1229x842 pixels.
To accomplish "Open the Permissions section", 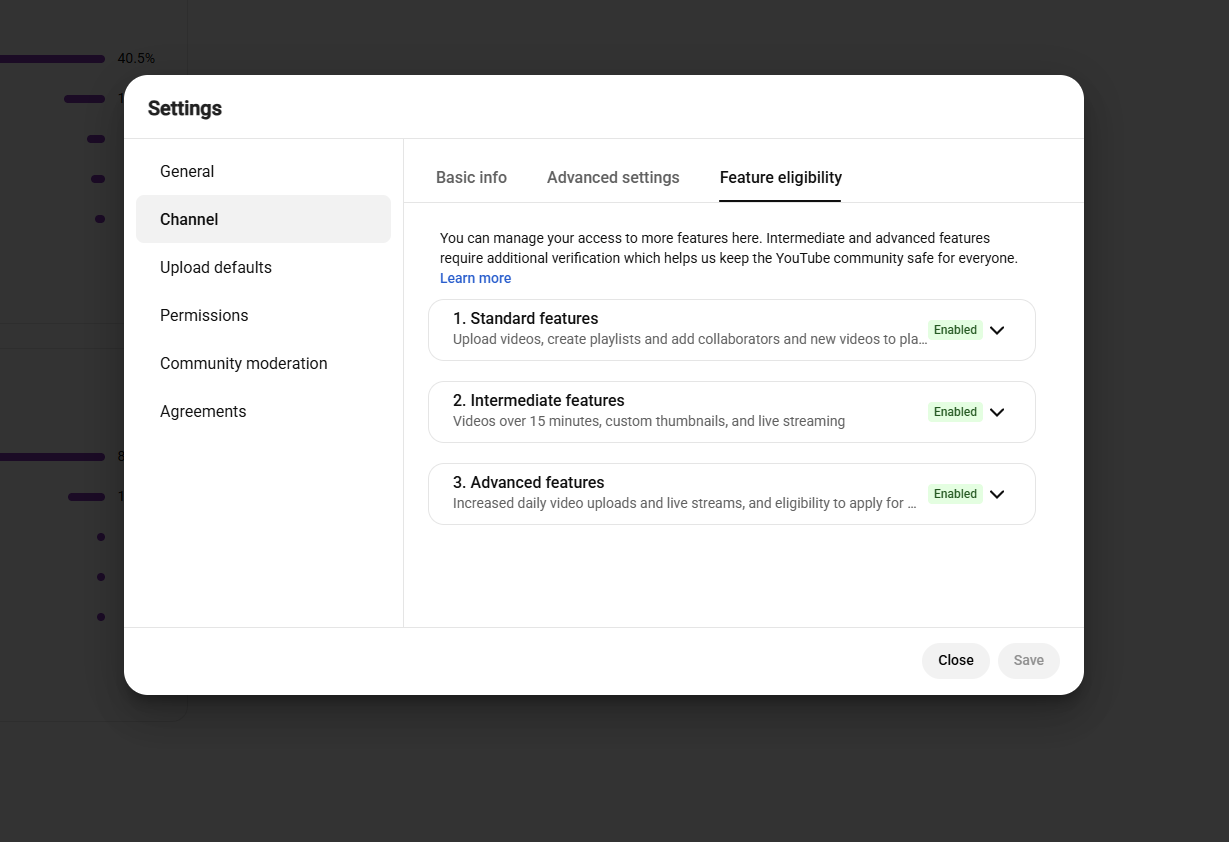I will point(263,315).
